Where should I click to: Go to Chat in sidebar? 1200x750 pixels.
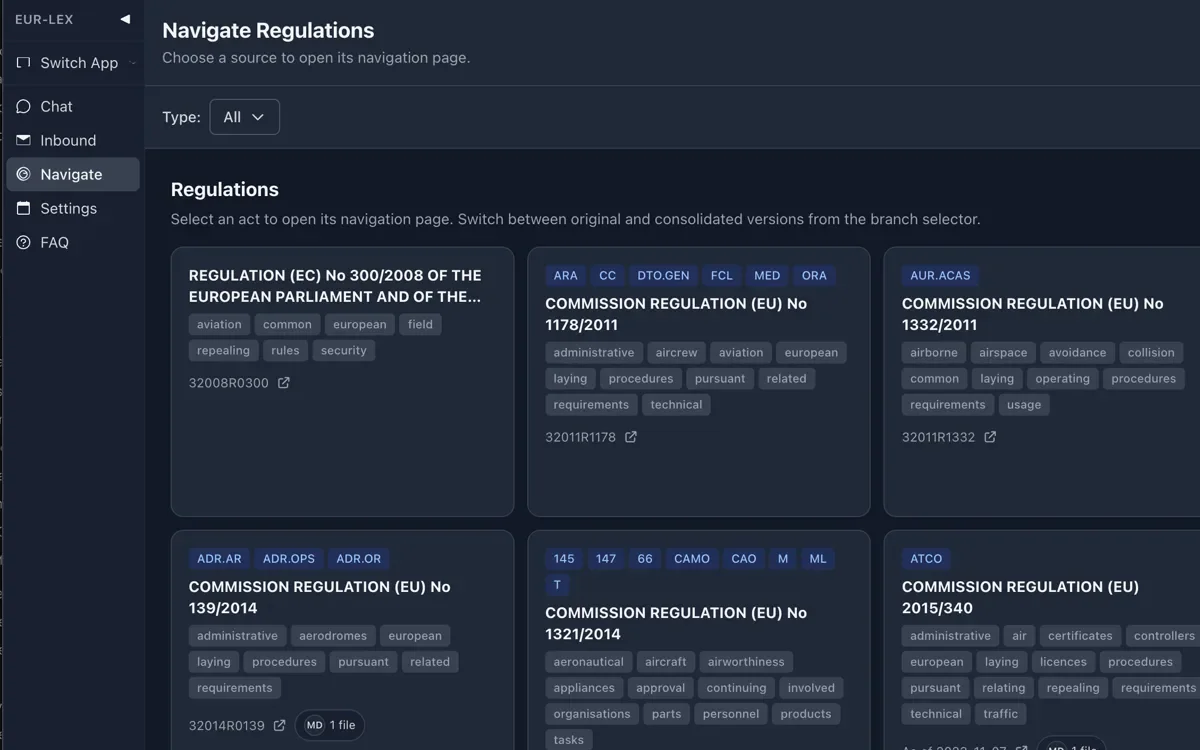pyautogui.click(x=72, y=106)
